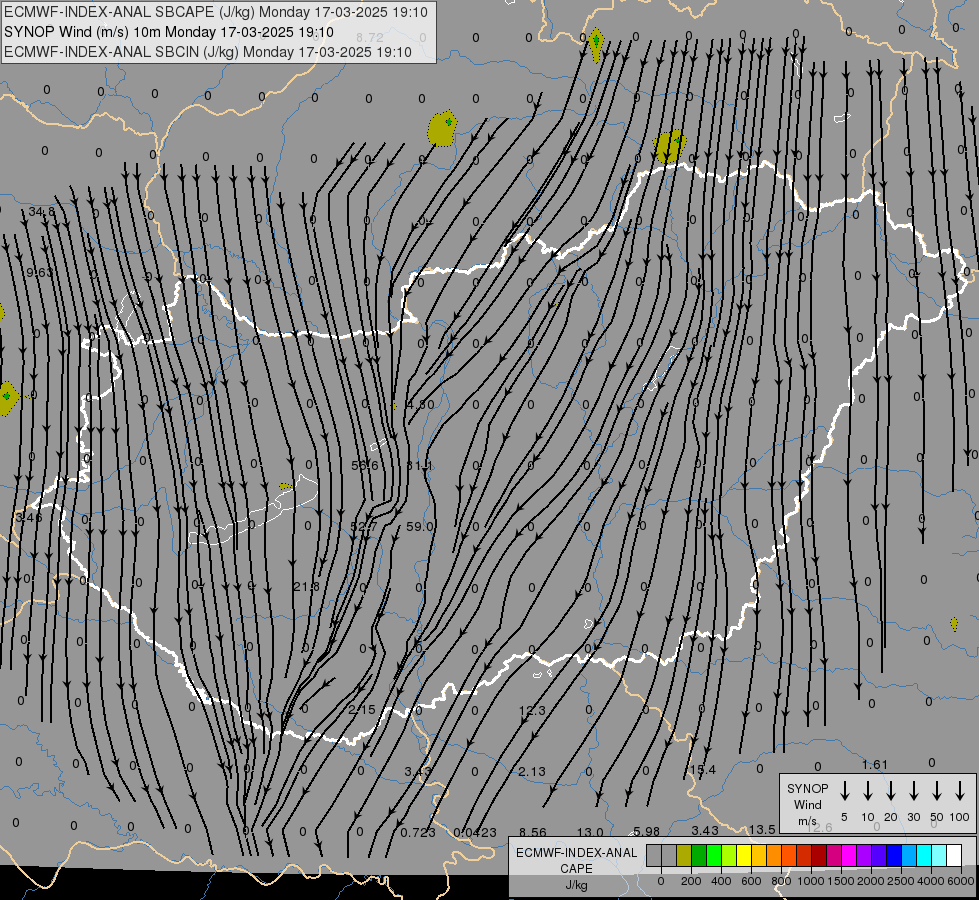
Task: Select the dark red CAPE legend swatch
Action: pos(819,855)
